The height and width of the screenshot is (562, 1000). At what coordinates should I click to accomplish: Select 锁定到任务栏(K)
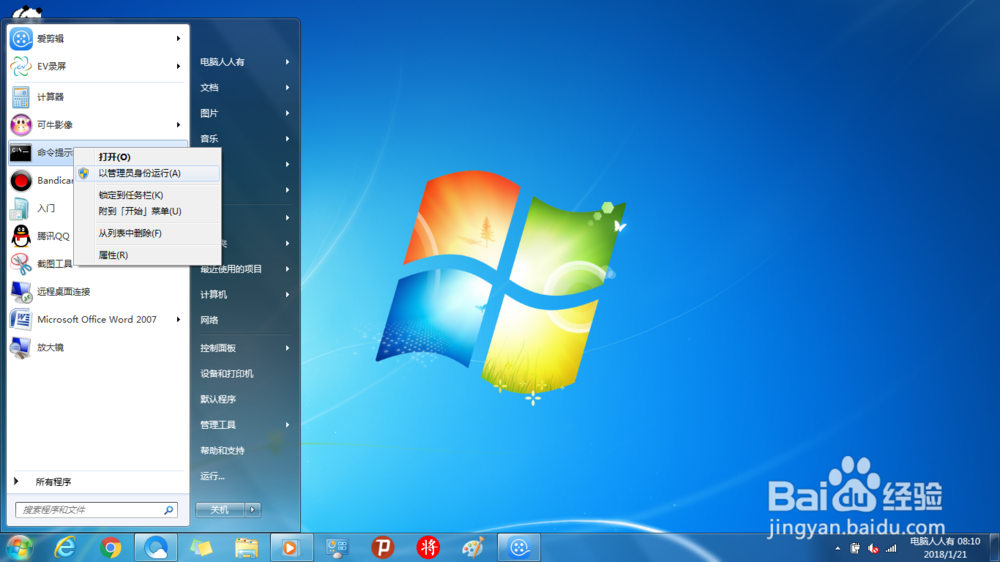pyautogui.click(x=148, y=195)
